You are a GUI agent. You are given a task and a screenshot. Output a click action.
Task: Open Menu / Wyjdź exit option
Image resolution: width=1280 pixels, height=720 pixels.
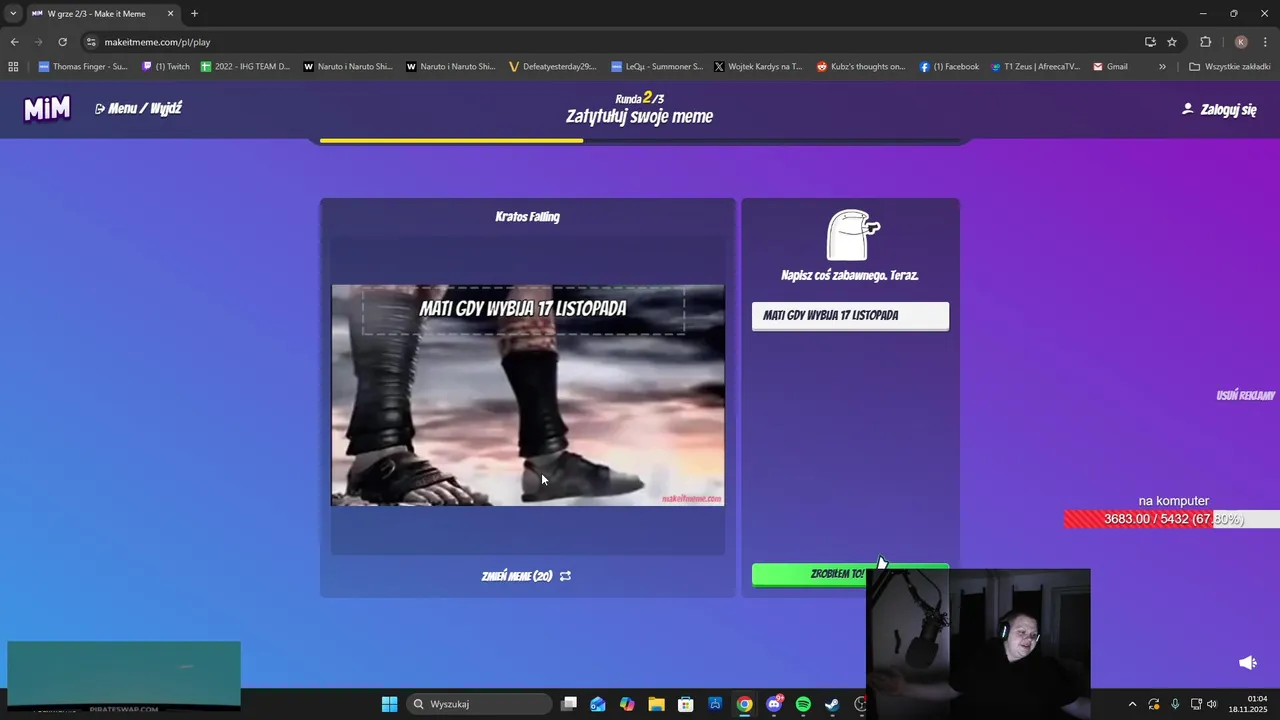point(138,108)
